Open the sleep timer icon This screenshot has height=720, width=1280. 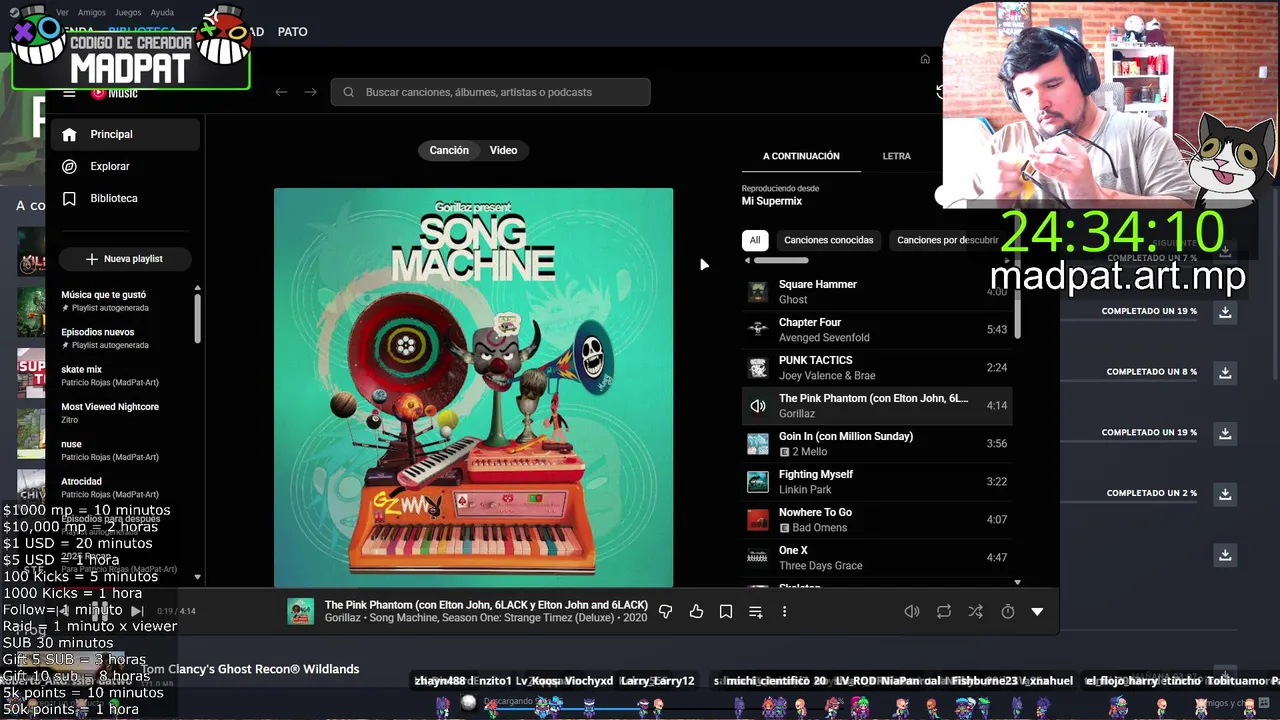1008,611
